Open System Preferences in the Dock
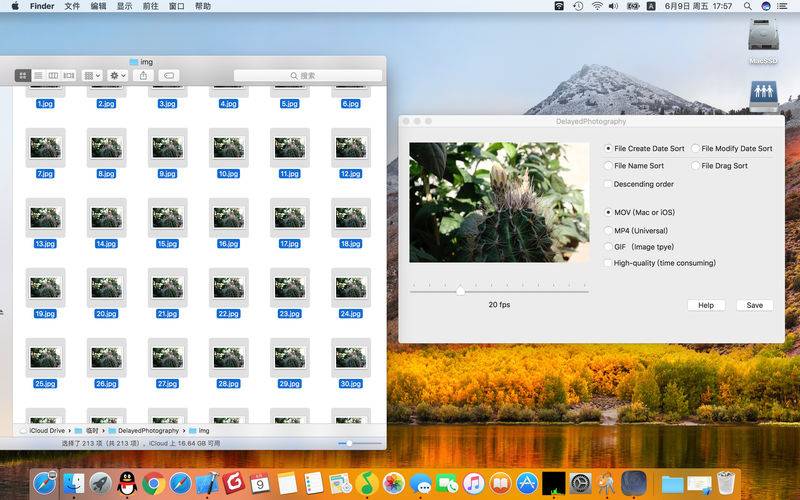The height and width of the screenshot is (500, 800). tap(581, 483)
